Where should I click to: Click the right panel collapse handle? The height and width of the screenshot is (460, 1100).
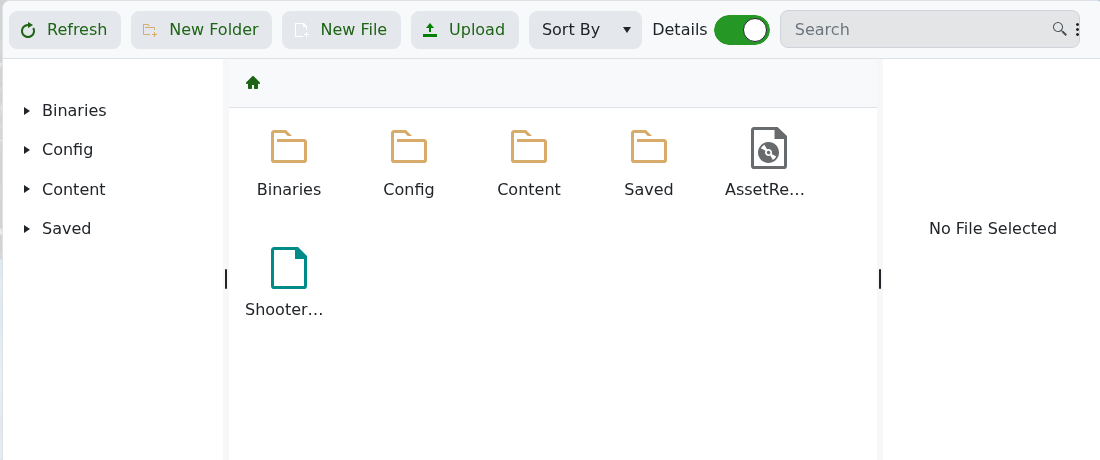(880, 279)
